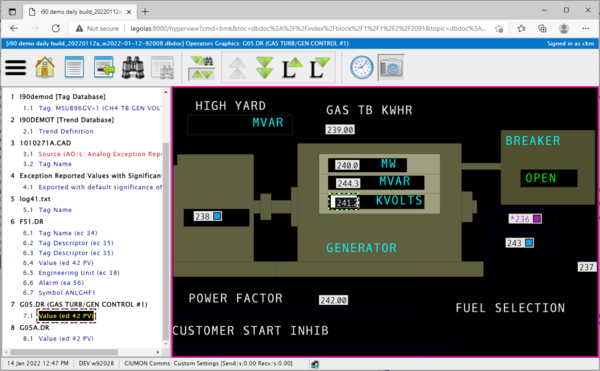This screenshot has height=371, width=600.
Task: Select Tag Descriptor entry 6.2
Action: click(x=76, y=243)
